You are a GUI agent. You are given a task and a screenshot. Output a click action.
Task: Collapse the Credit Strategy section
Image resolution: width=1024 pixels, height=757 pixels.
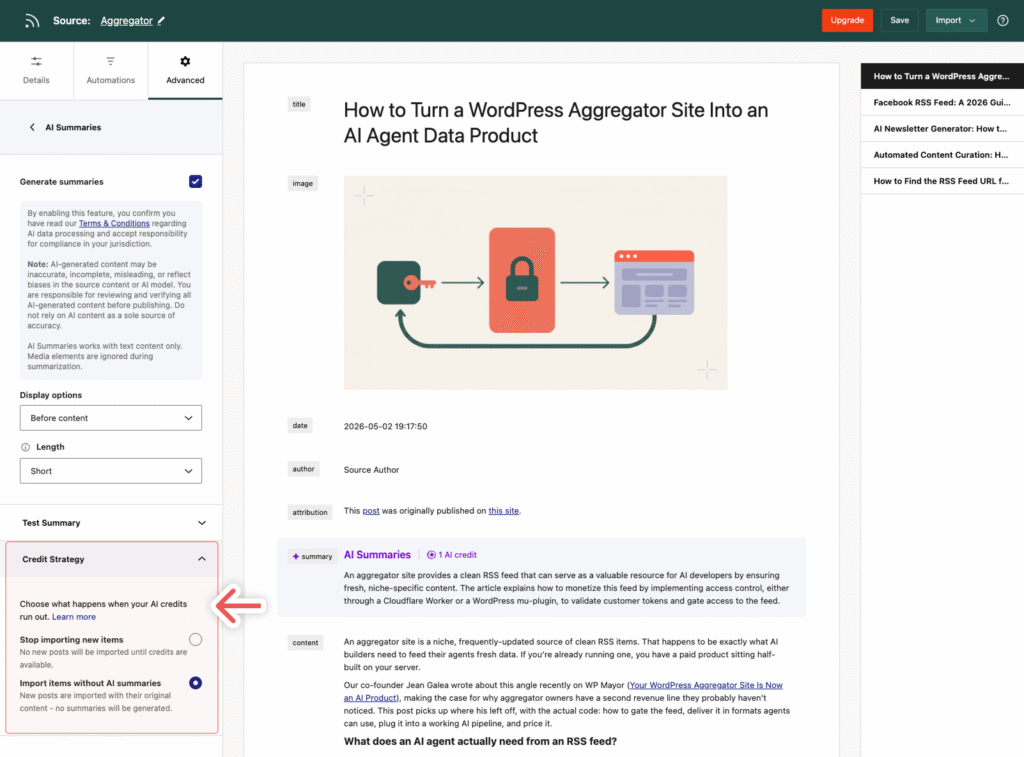click(x=112, y=559)
